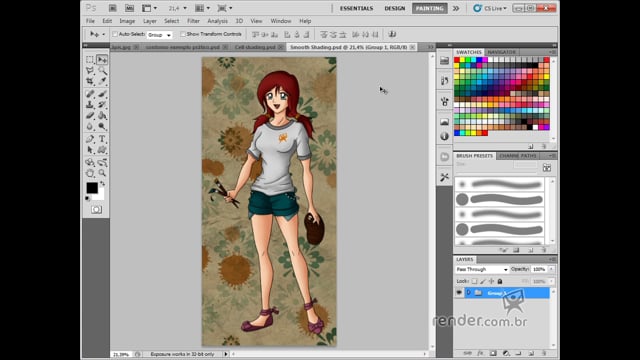Select the Eraser tool

point(90,116)
